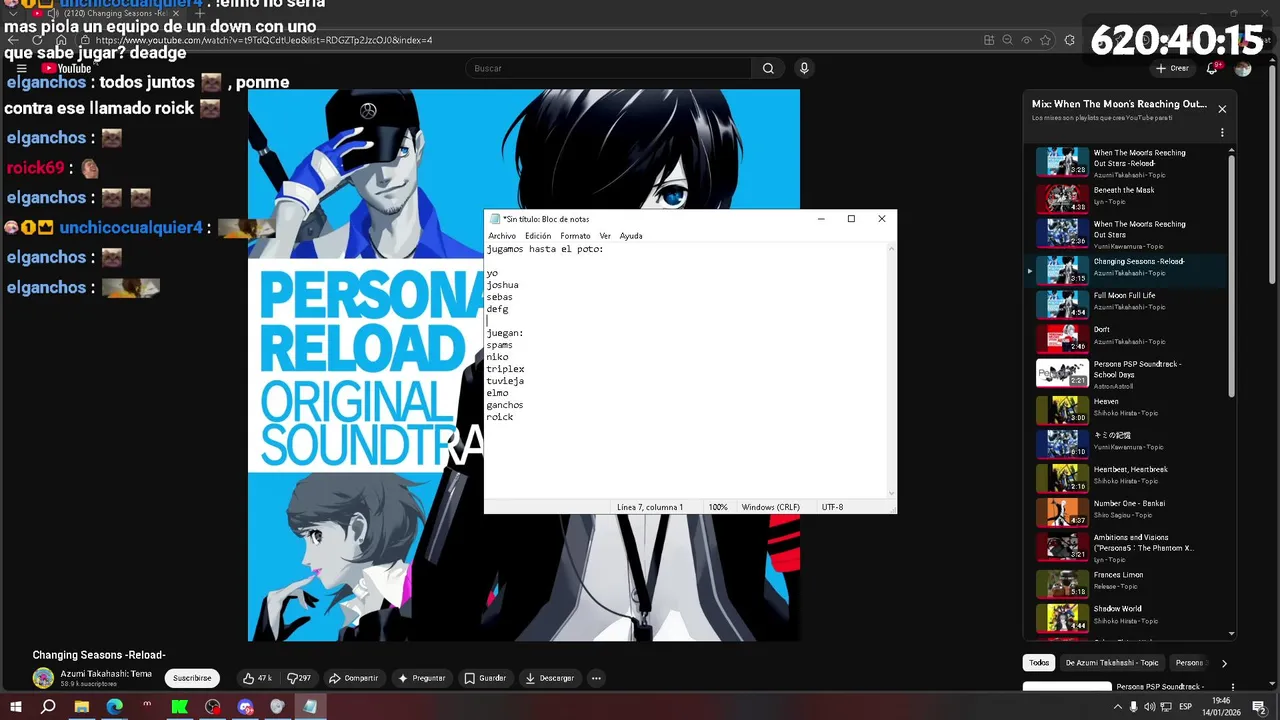This screenshot has width=1280, height=720.
Task: Add page to favorites with star icon
Action: point(1046,40)
